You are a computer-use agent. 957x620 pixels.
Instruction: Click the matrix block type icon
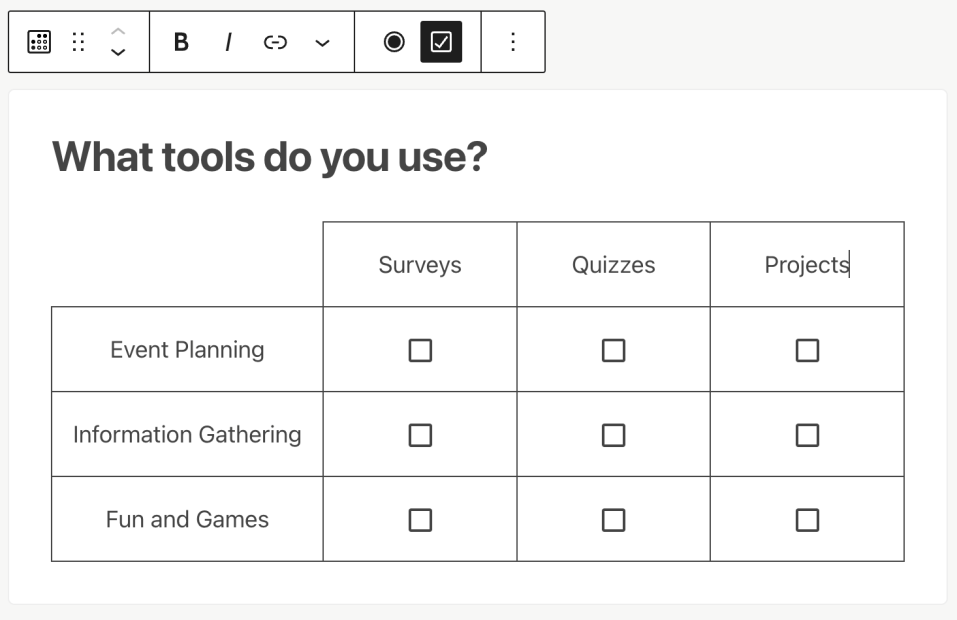[x=39, y=42]
